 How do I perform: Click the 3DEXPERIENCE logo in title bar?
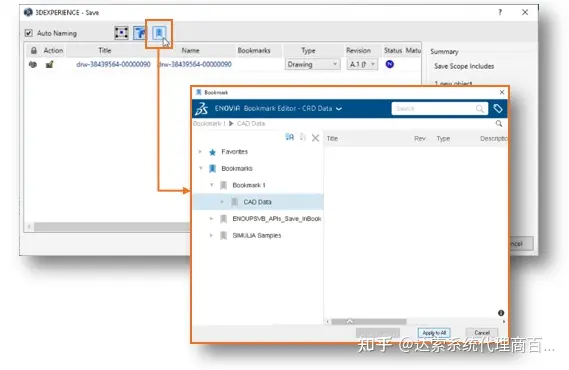(28, 12)
